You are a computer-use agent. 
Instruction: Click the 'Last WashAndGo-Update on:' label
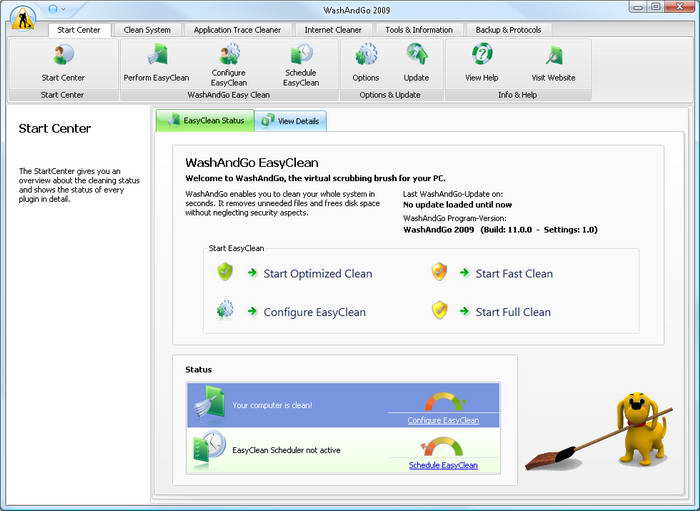(453, 194)
